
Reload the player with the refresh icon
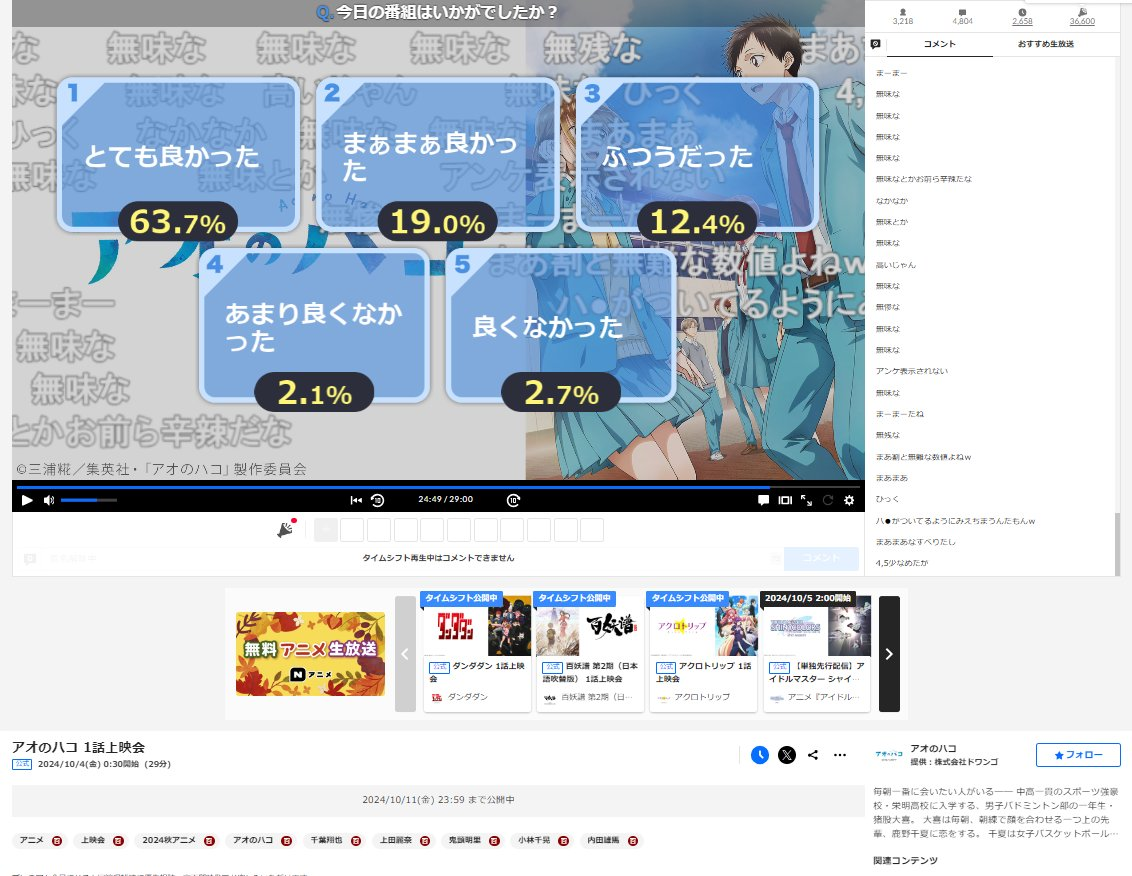click(x=828, y=500)
